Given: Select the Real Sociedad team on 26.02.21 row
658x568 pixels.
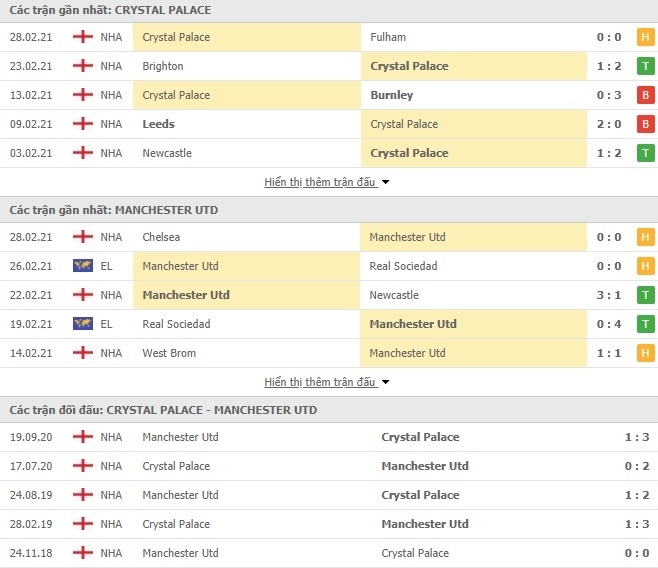Looking at the screenshot, I should click(403, 266).
